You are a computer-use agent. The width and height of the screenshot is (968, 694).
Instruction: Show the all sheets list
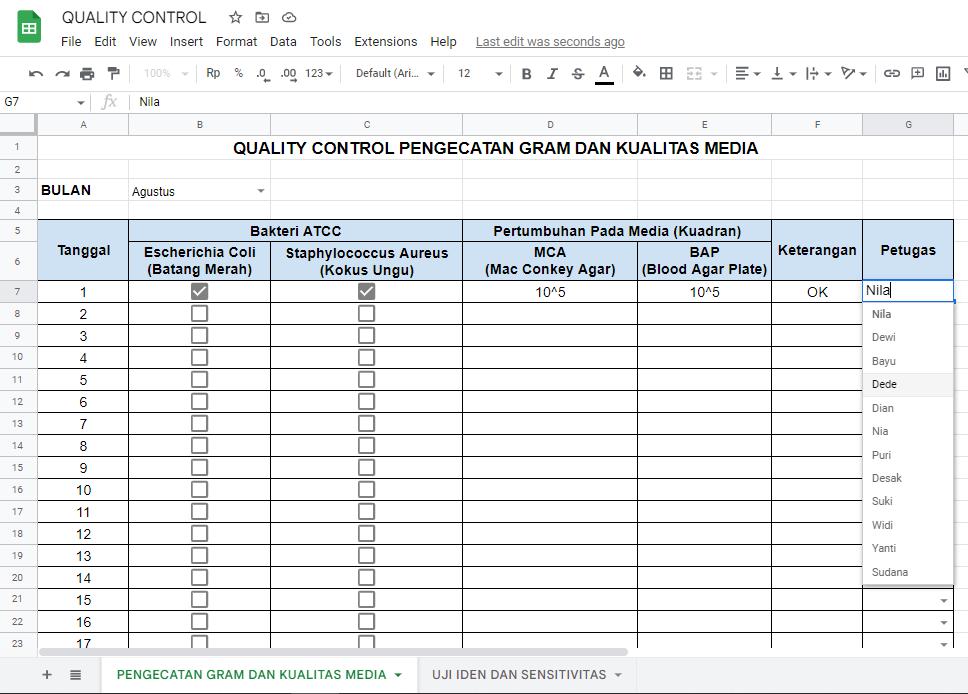75,675
